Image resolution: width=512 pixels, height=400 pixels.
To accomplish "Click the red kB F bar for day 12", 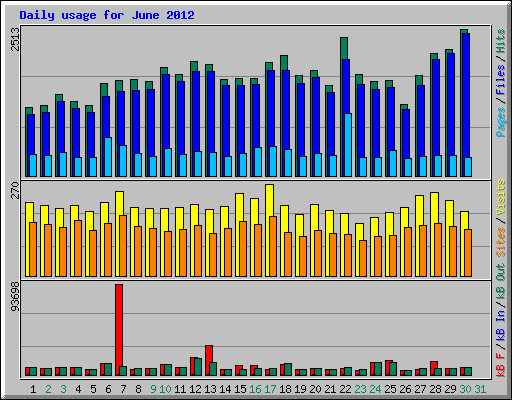I will point(192,367).
